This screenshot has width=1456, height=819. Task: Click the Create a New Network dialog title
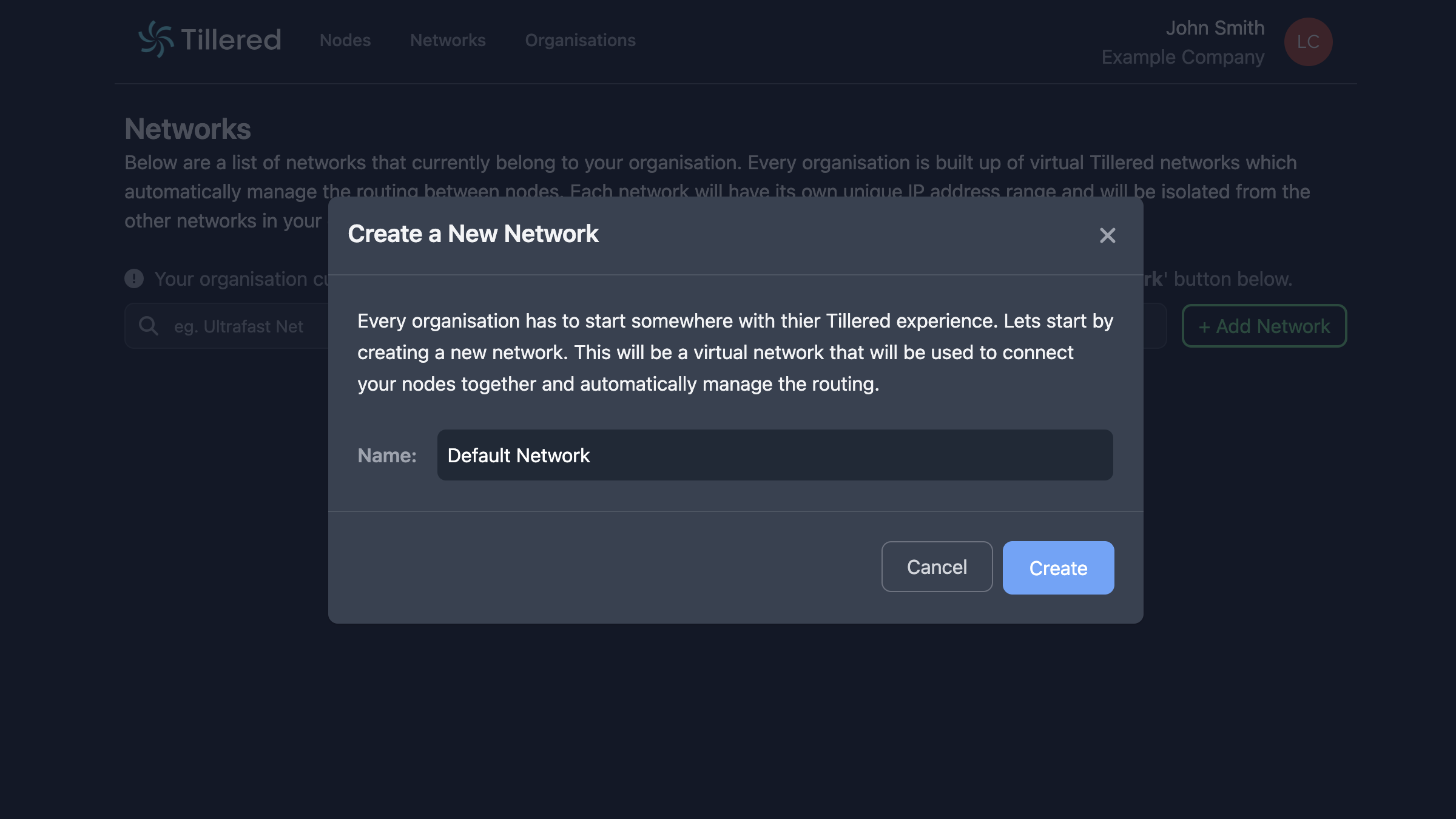coord(473,234)
